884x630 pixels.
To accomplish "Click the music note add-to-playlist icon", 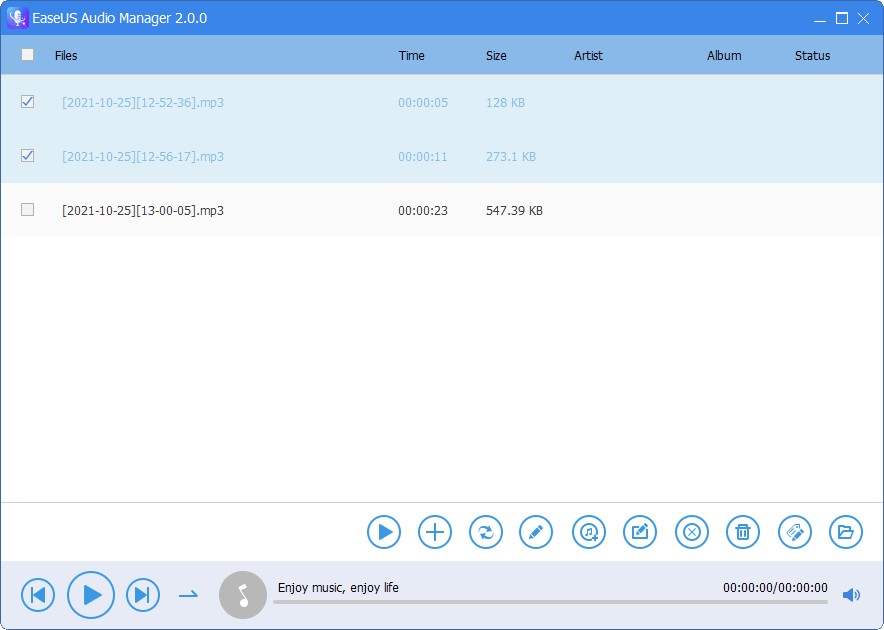I will (589, 532).
